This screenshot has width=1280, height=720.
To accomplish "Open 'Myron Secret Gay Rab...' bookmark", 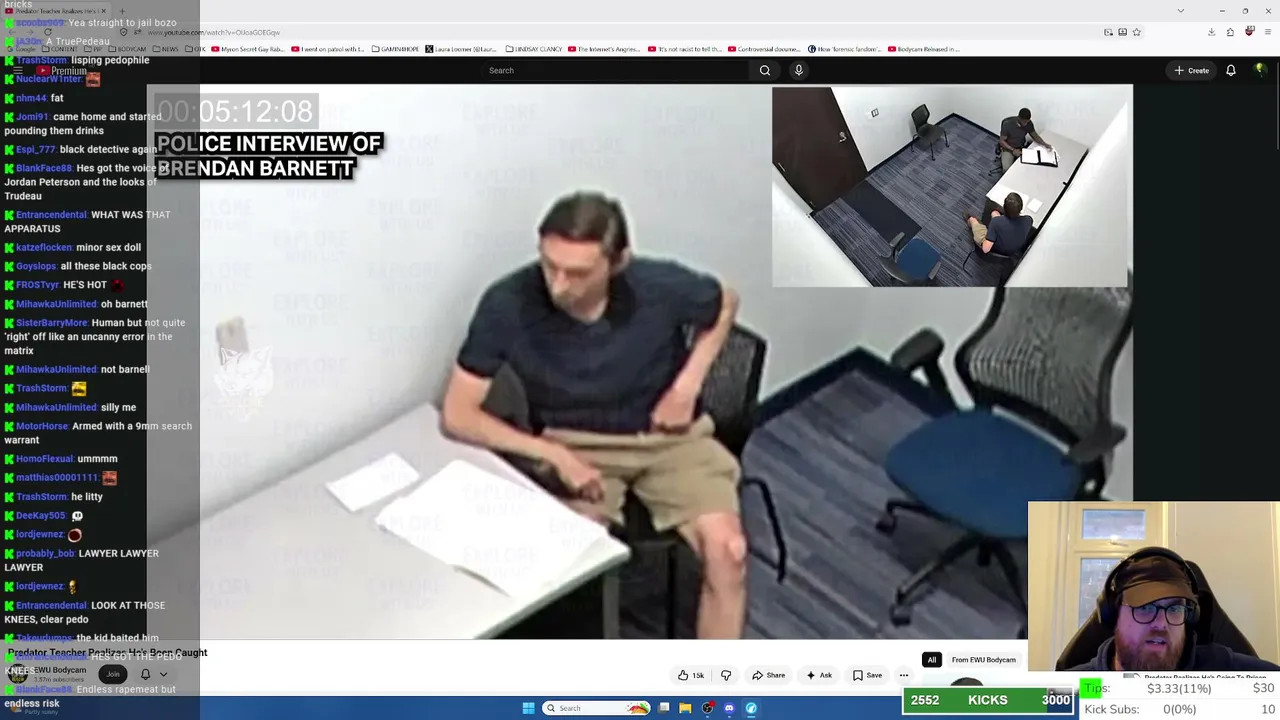I will (248, 49).
